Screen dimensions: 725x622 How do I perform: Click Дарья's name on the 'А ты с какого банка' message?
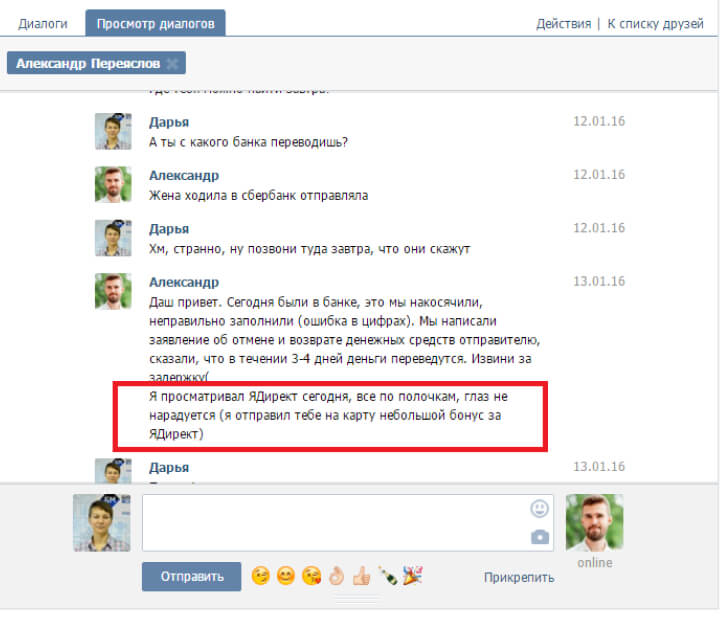[169, 121]
